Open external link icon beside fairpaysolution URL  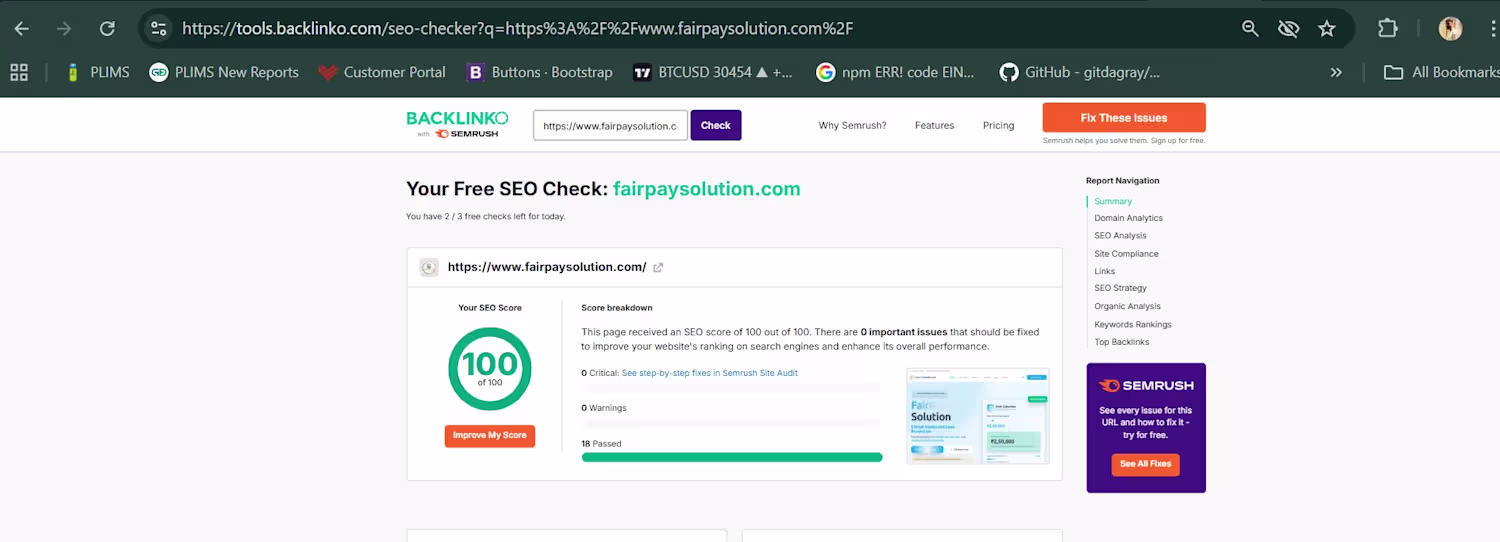(x=658, y=268)
